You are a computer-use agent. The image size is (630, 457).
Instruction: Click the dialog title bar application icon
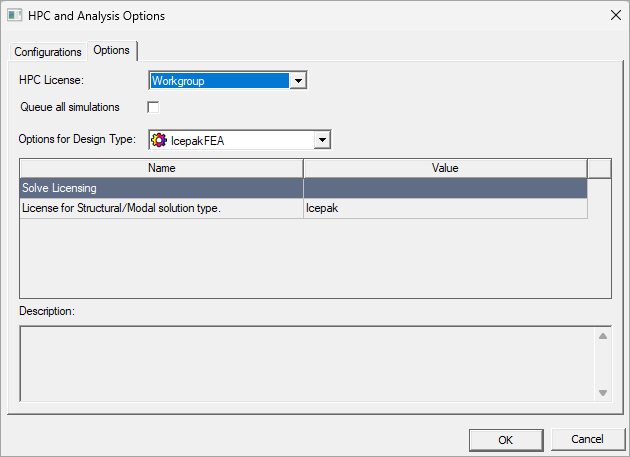click(15, 16)
